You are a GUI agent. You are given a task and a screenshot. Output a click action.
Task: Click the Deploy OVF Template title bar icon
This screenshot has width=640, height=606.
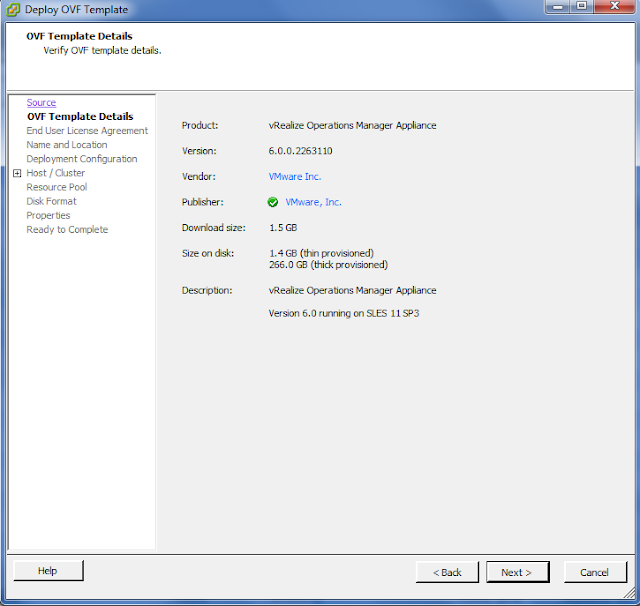(13, 9)
